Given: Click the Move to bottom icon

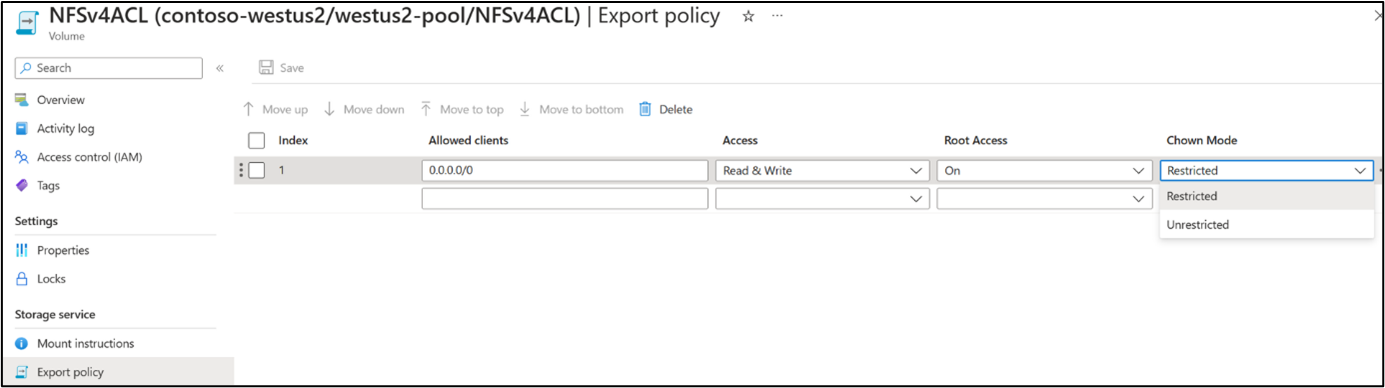Looking at the screenshot, I should (x=524, y=109).
